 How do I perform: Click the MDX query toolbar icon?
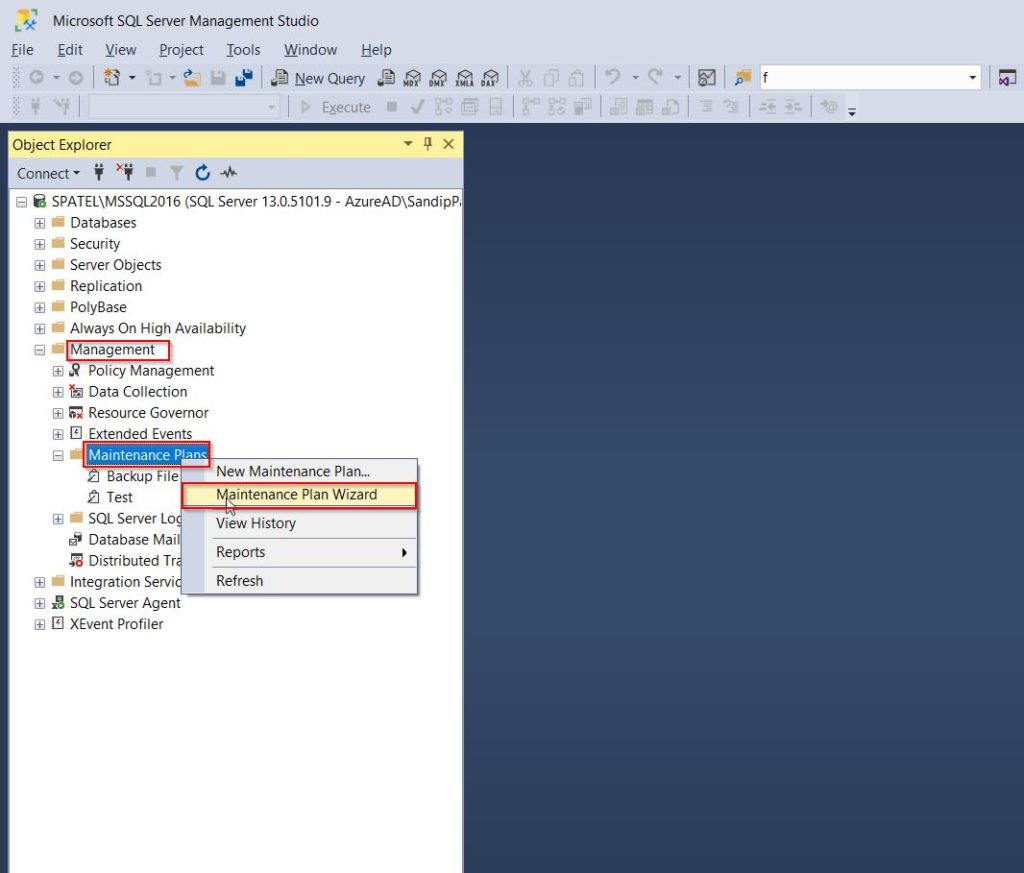tap(412, 78)
